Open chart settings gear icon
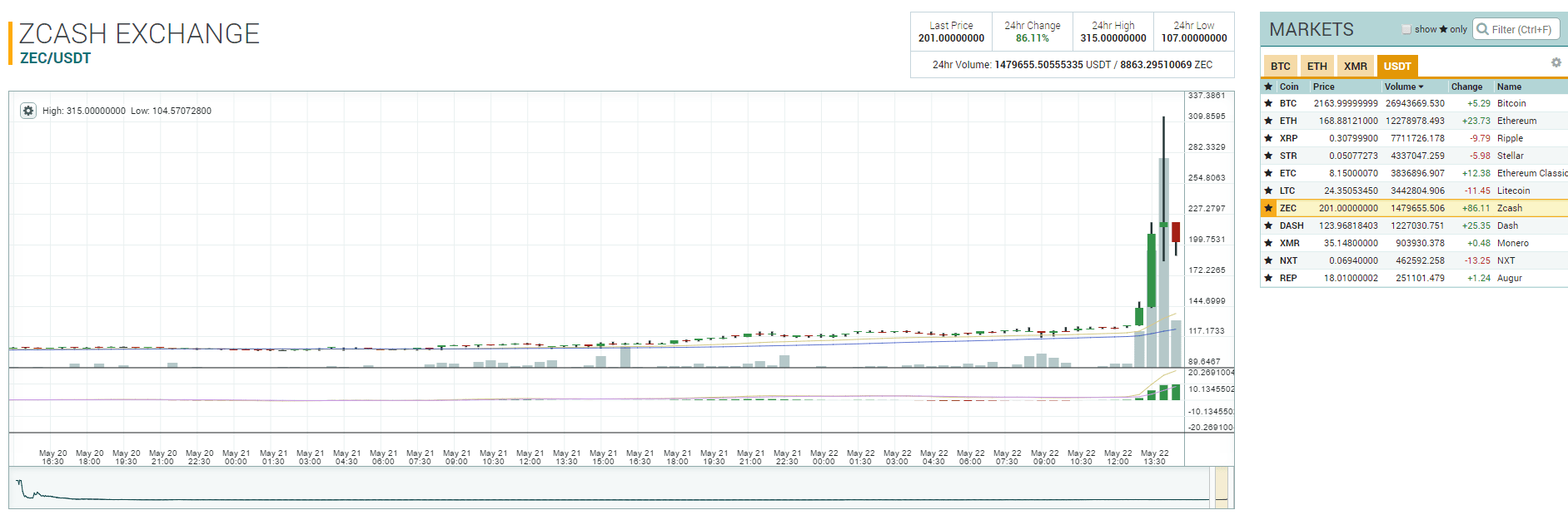1568x515 pixels. click(x=28, y=111)
